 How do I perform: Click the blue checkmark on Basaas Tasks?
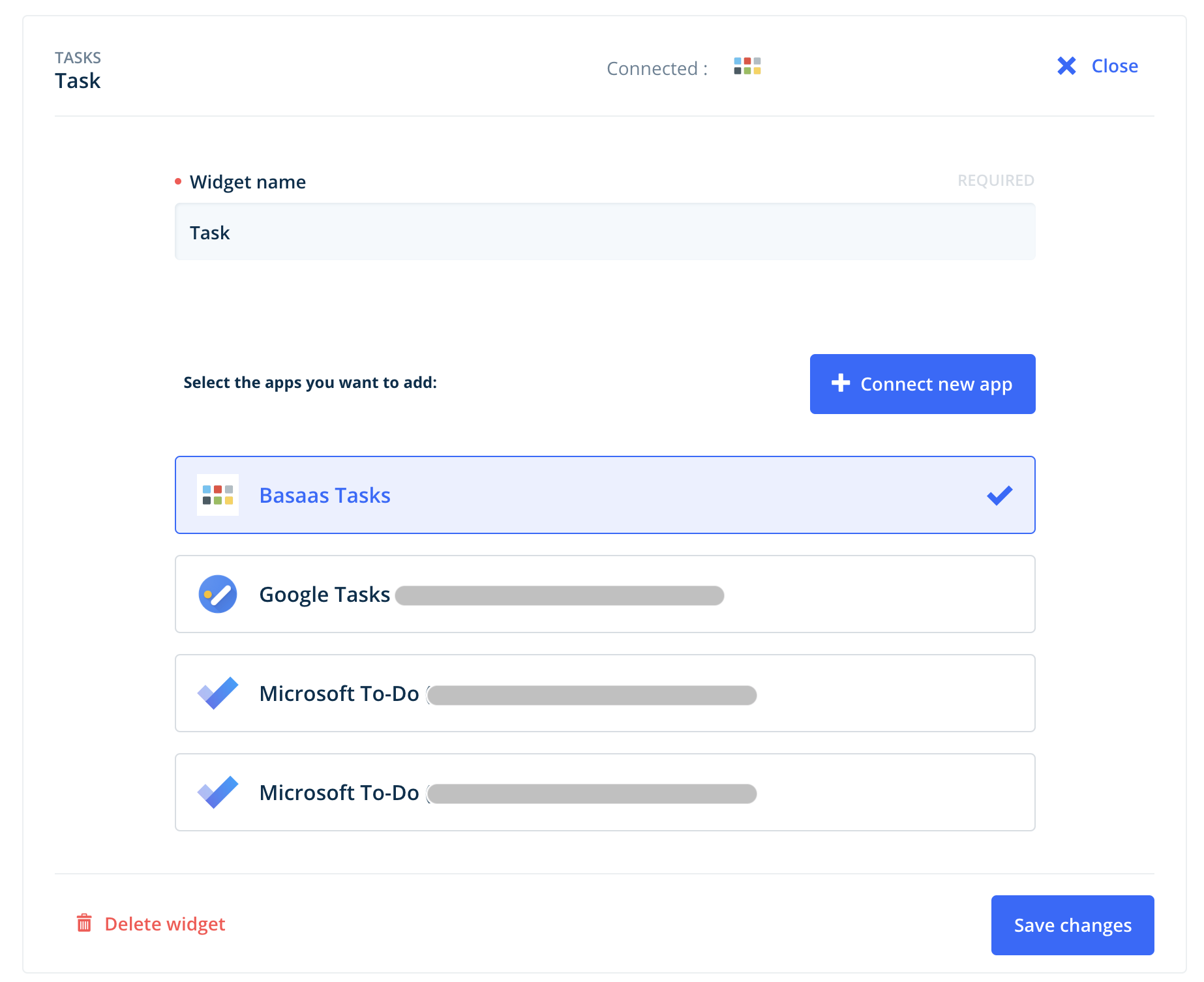pos(999,496)
